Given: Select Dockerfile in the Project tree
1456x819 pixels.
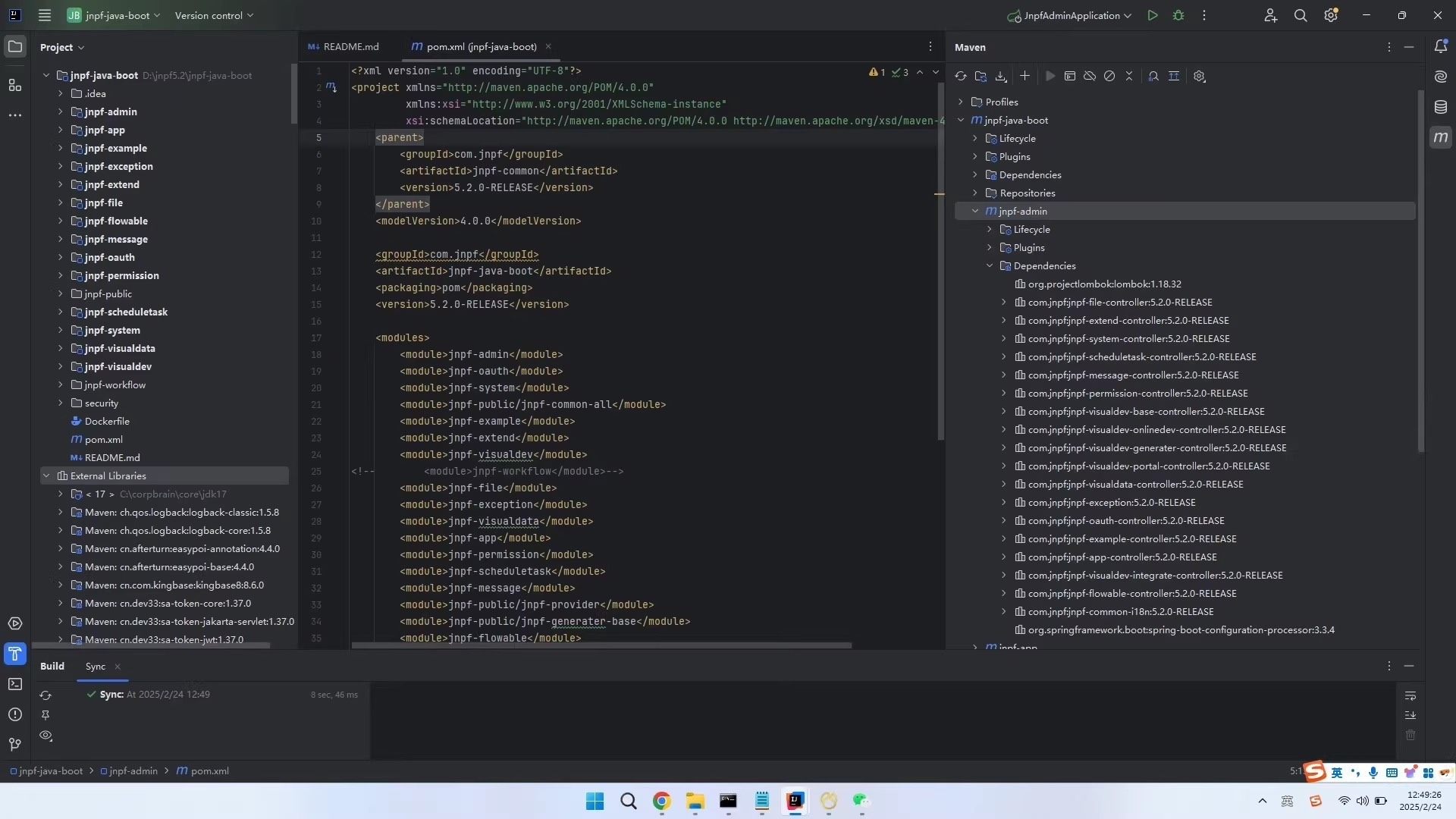Looking at the screenshot, I should (x=107, y=421).
